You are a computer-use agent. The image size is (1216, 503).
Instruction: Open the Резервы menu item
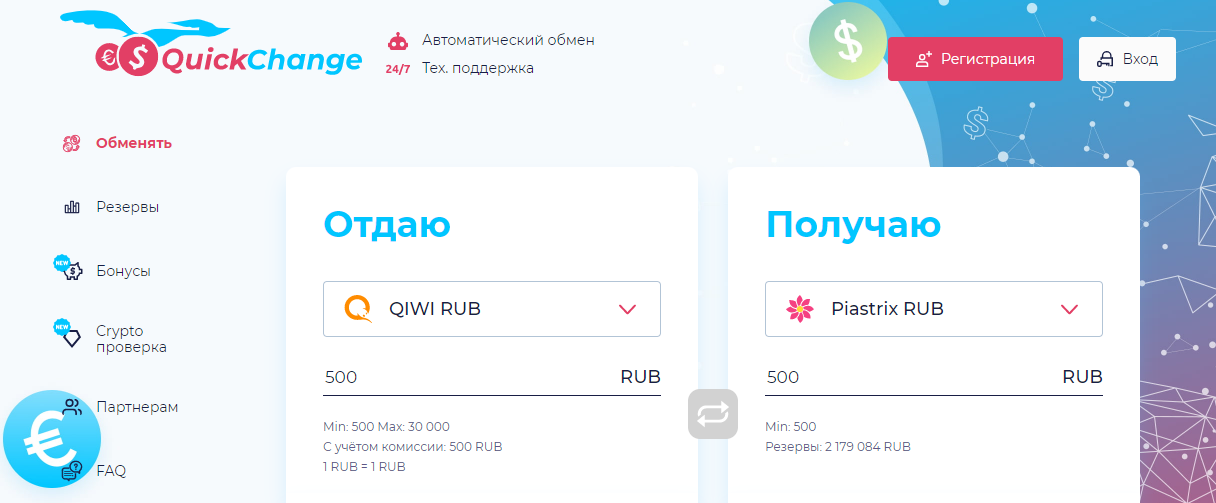pos(127,207)
